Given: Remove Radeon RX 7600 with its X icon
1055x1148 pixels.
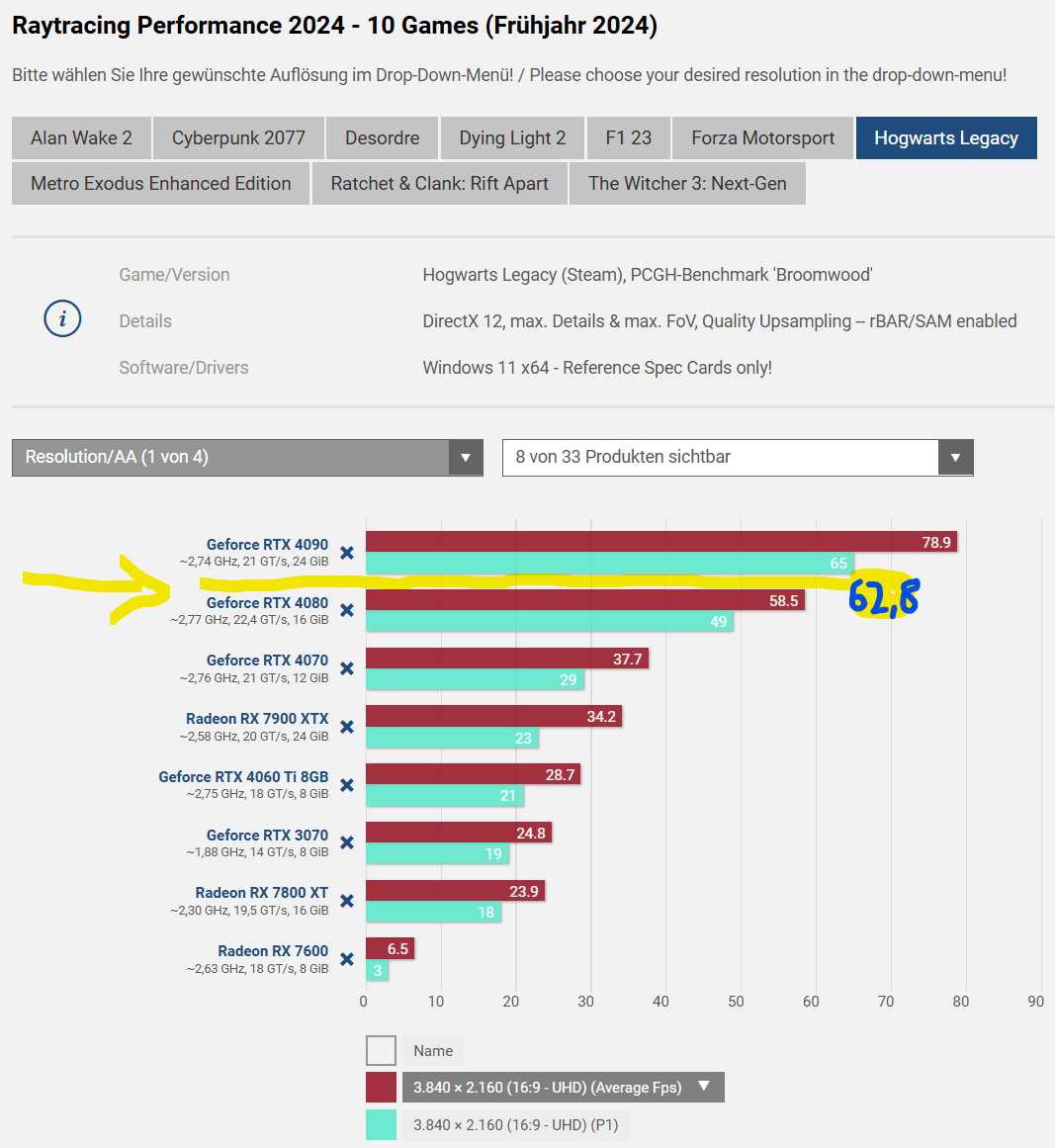Looking at the screenshot, I should (347, 959).
